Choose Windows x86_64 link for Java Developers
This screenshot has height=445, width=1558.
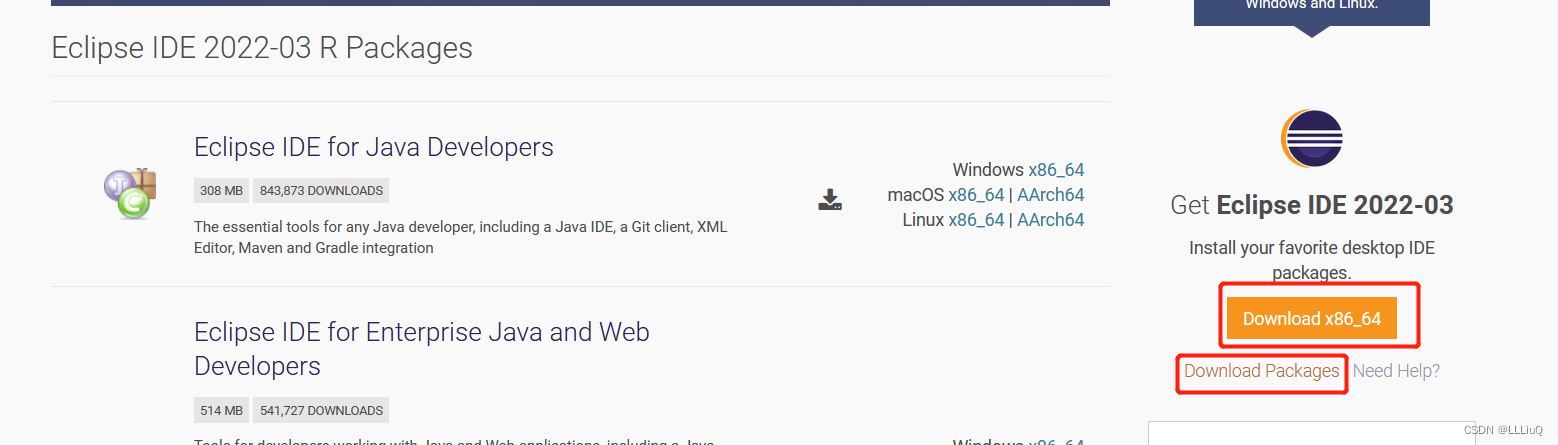point(1056,170)
